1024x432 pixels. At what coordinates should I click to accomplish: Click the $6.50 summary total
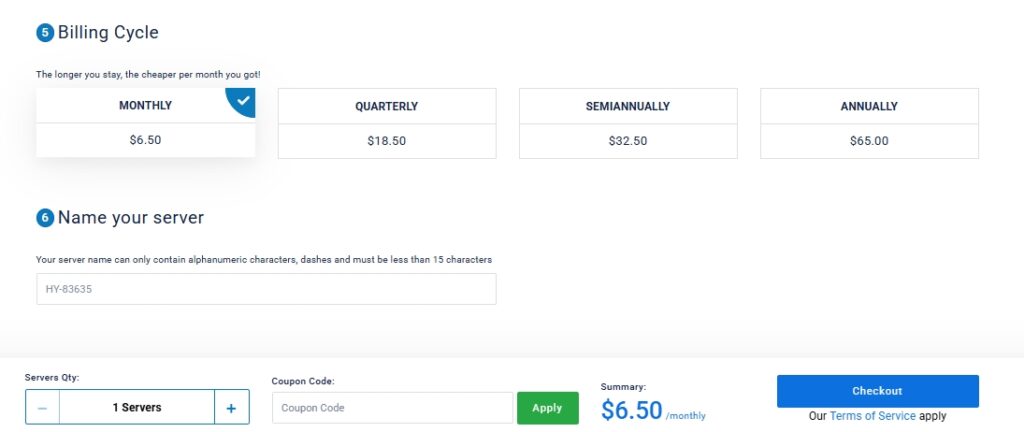(x=632, y=410)
